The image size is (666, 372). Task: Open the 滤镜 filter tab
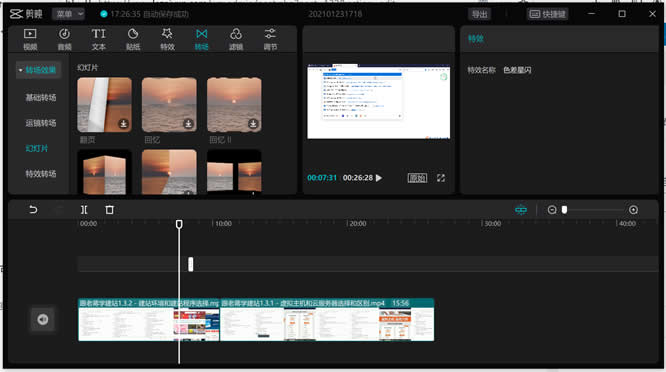pos(236,39)
